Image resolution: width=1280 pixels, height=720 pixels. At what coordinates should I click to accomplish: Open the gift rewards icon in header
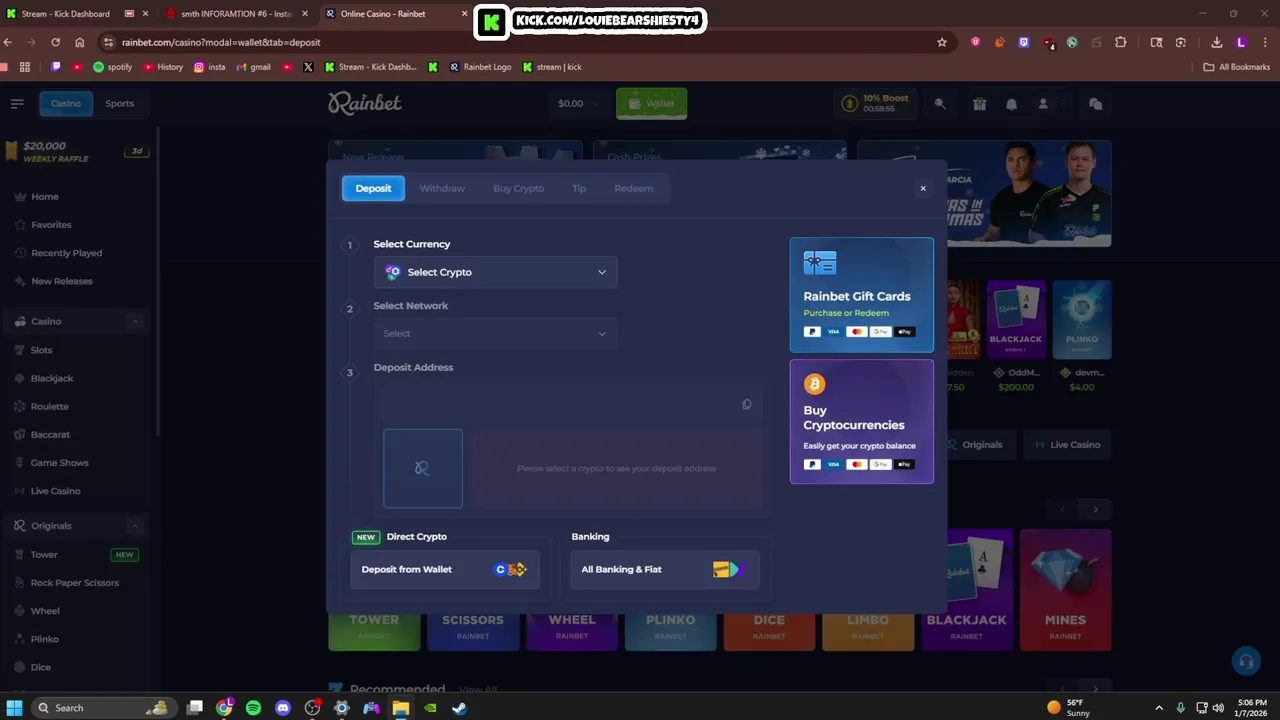pyautogui.click(x=980, y=103)
